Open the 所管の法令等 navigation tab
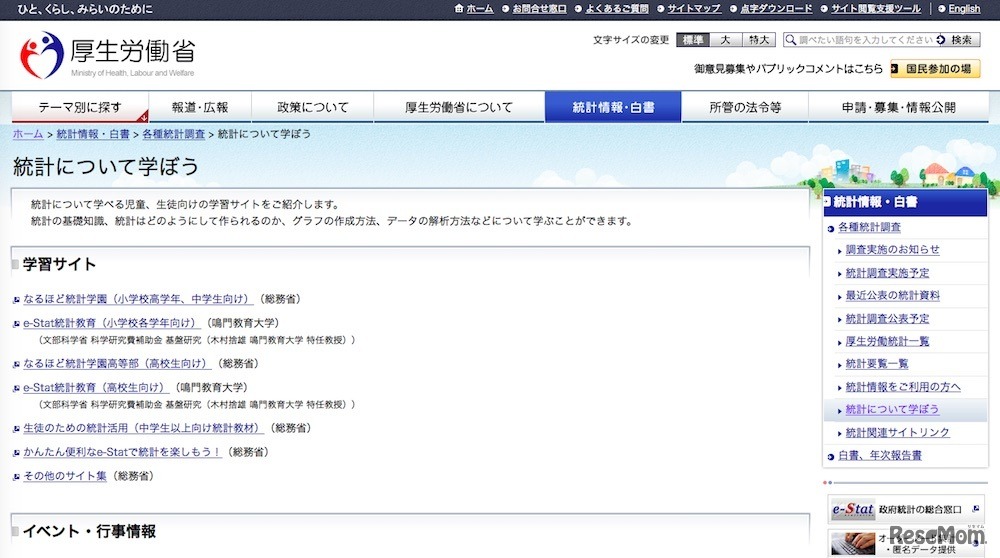Screen dimensions: 1000x558 [745, 107]
